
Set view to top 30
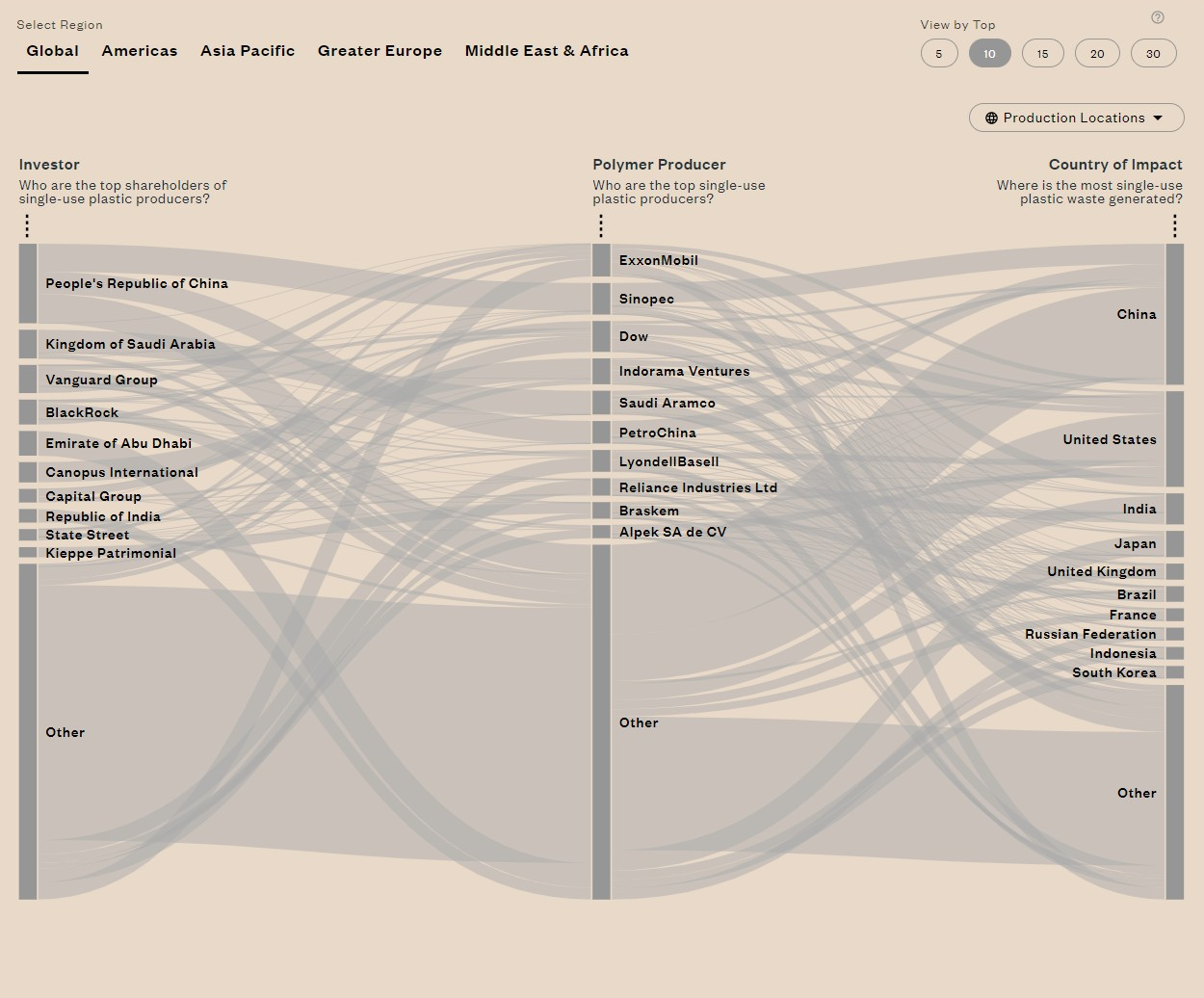pyautogui.click(x=1153, y=54)
